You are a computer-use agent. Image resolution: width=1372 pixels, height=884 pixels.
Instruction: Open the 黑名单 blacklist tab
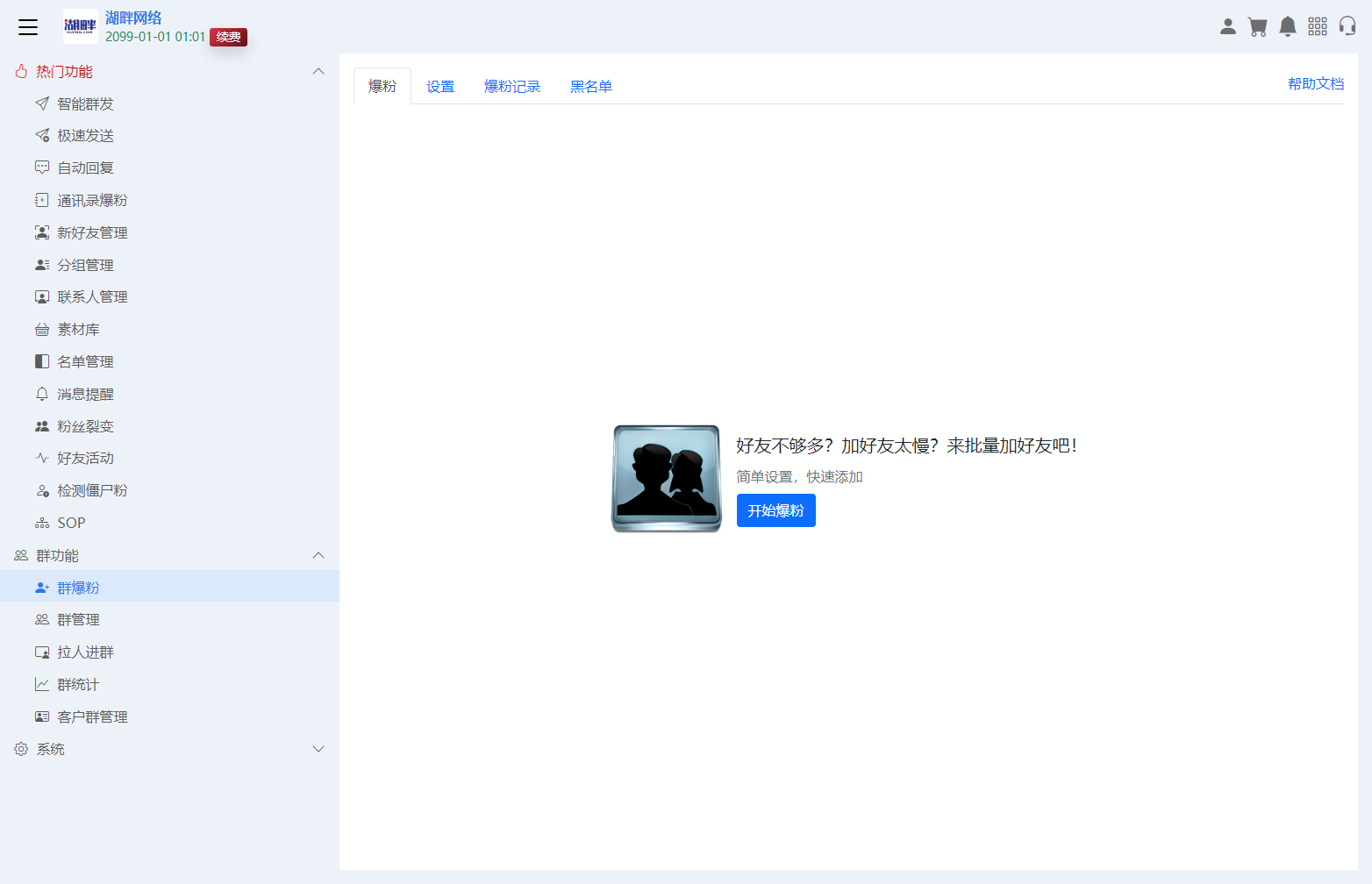[590, 86]
